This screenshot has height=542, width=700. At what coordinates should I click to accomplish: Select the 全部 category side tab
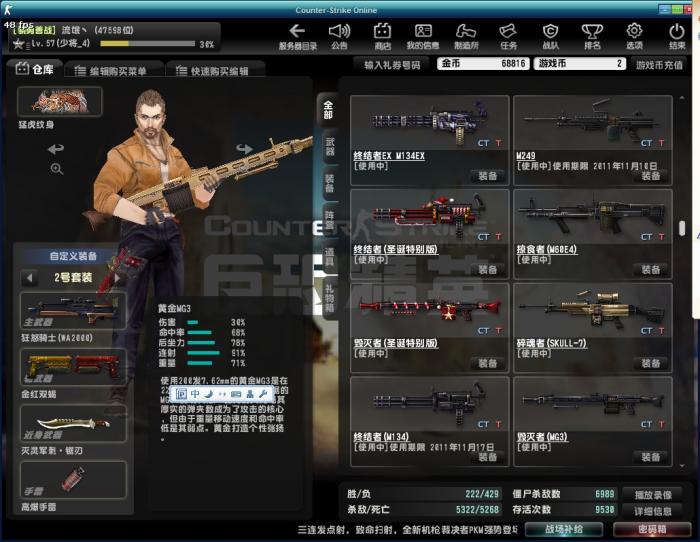pyautogui.click(x=328, y=110)
